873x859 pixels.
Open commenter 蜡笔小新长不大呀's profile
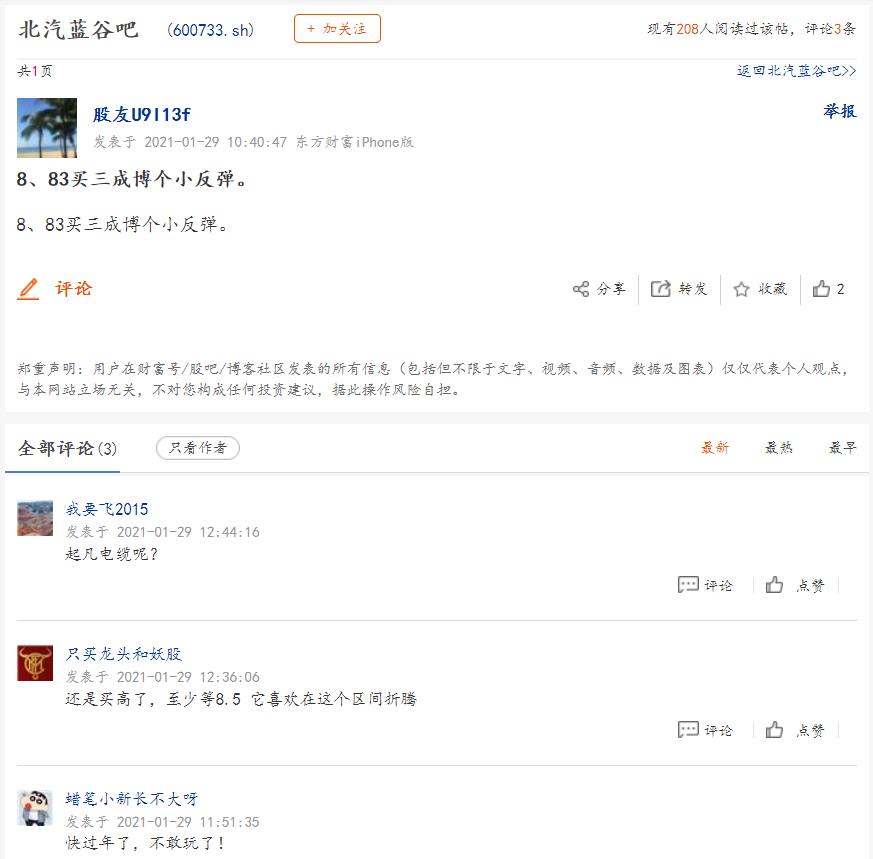[132, 799]
